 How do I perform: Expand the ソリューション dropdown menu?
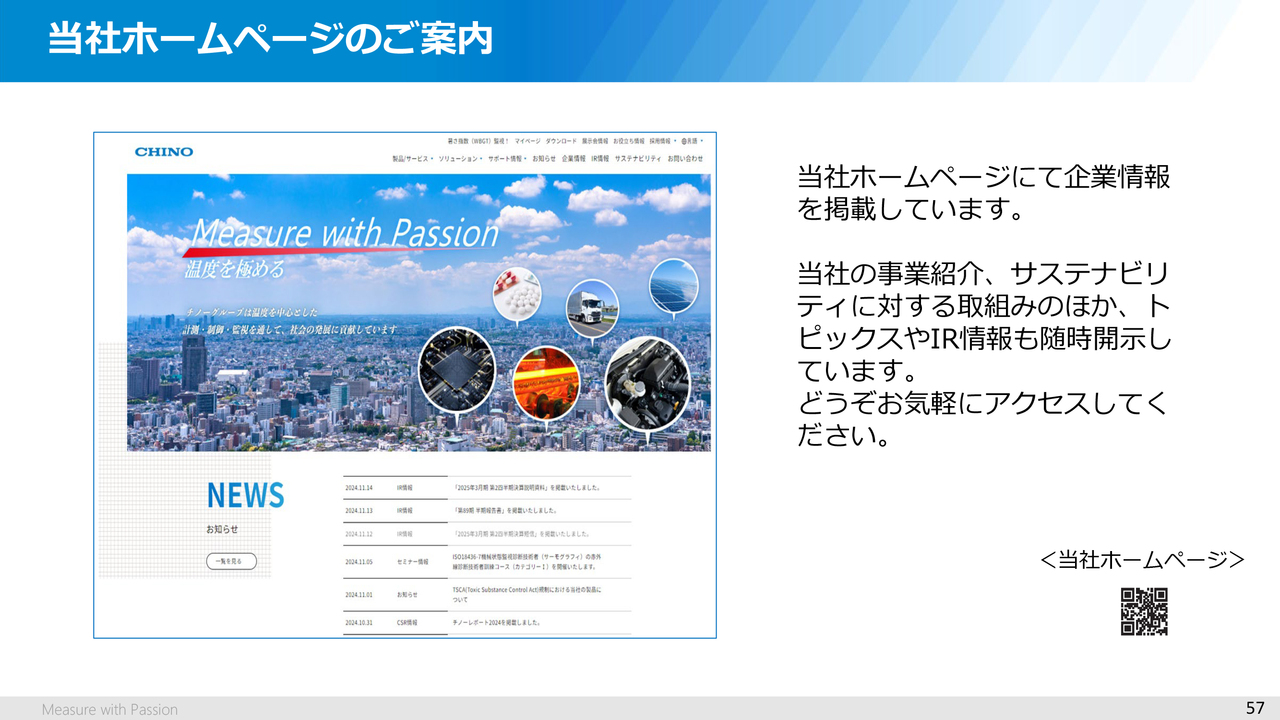coord(460,159)
